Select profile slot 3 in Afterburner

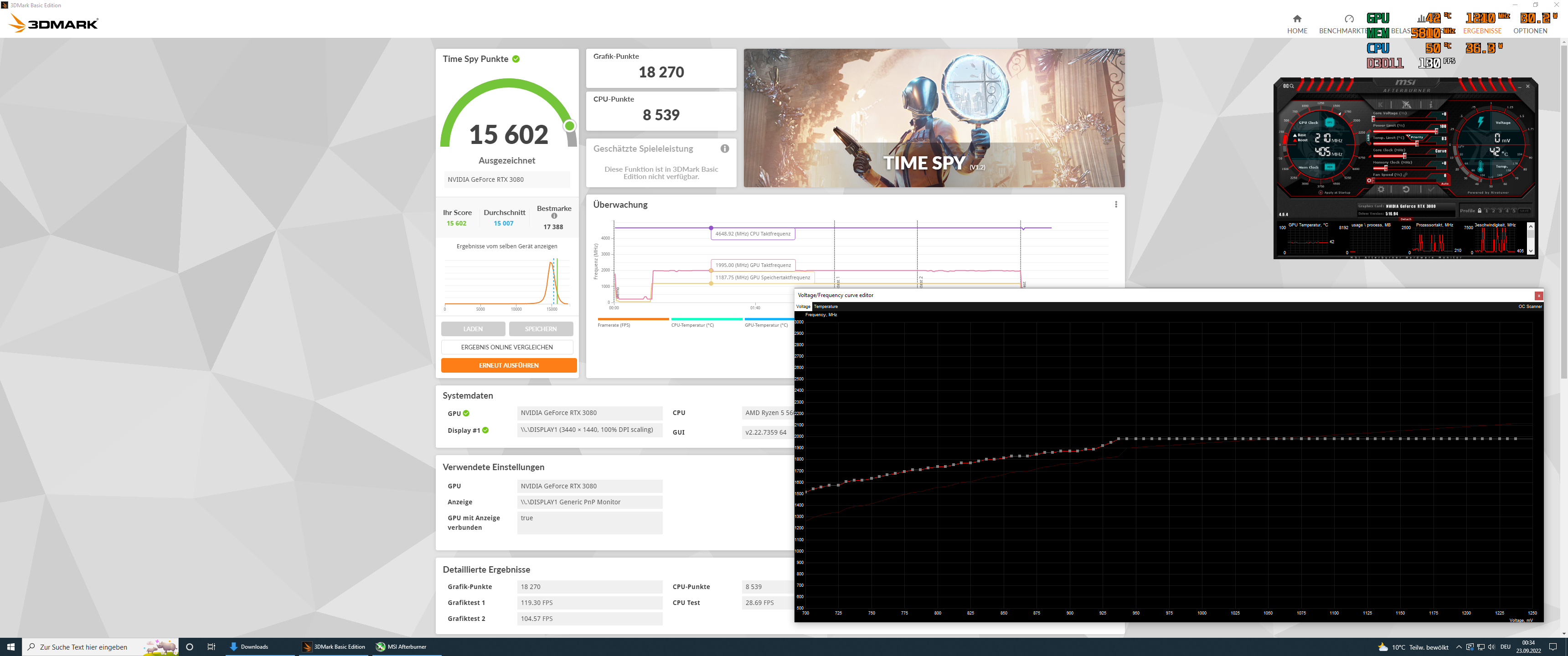point(1501,211)
